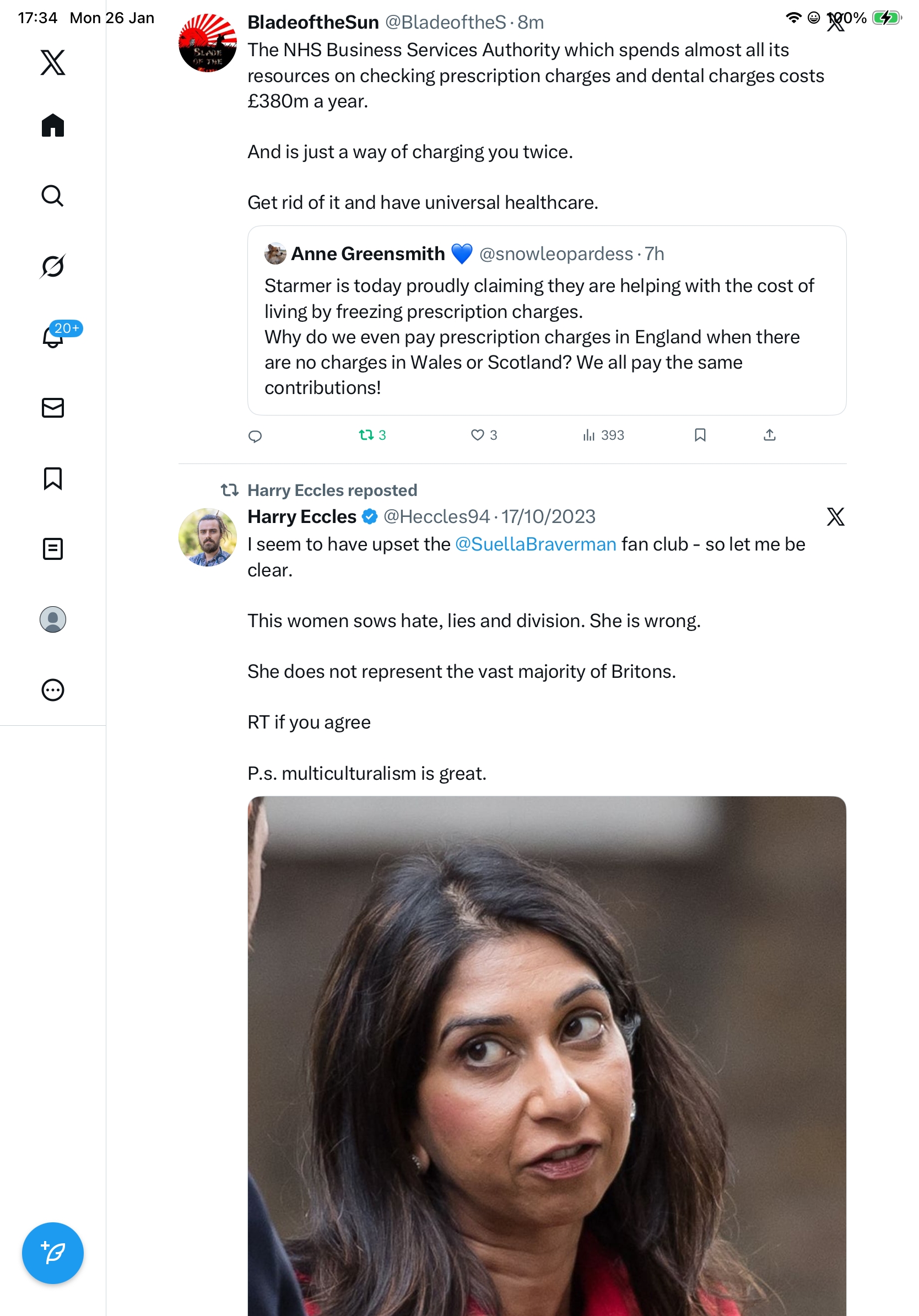Screen dimensions: 919x1316
Task: Bookmark BladeoftheSun's NHS post
Action: (700, 435)
